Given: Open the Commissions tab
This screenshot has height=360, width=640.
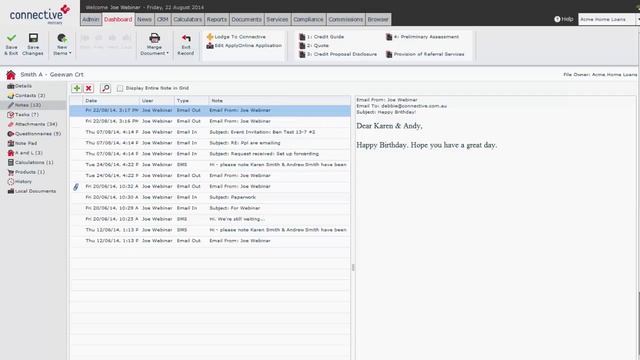Looking at the screenshot, I should (x=346, y=19).
